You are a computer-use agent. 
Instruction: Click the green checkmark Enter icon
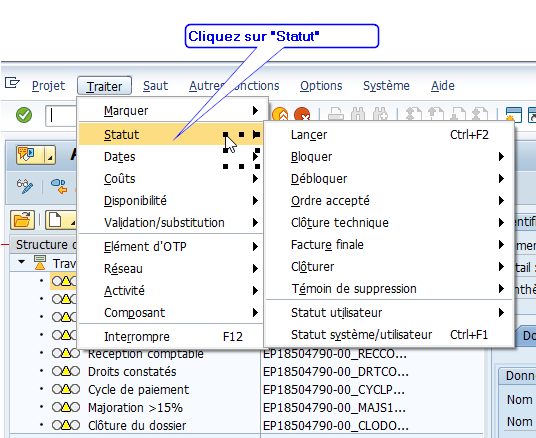pyautogui.click(x=24, y=115)
